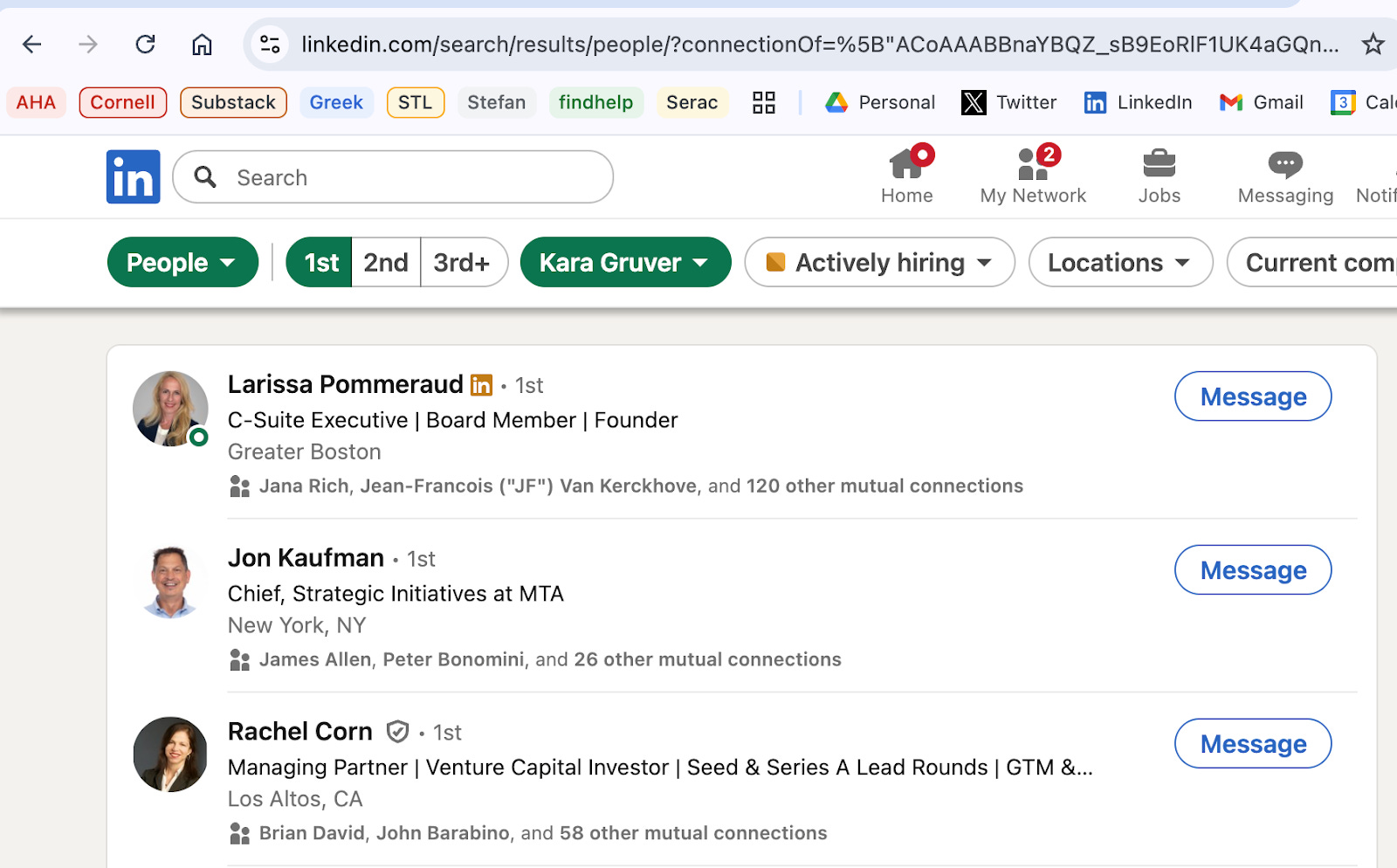Message Larissa Pommeraud
The height and width of the screenshot is (868, 1397).
coord(1253,396)
